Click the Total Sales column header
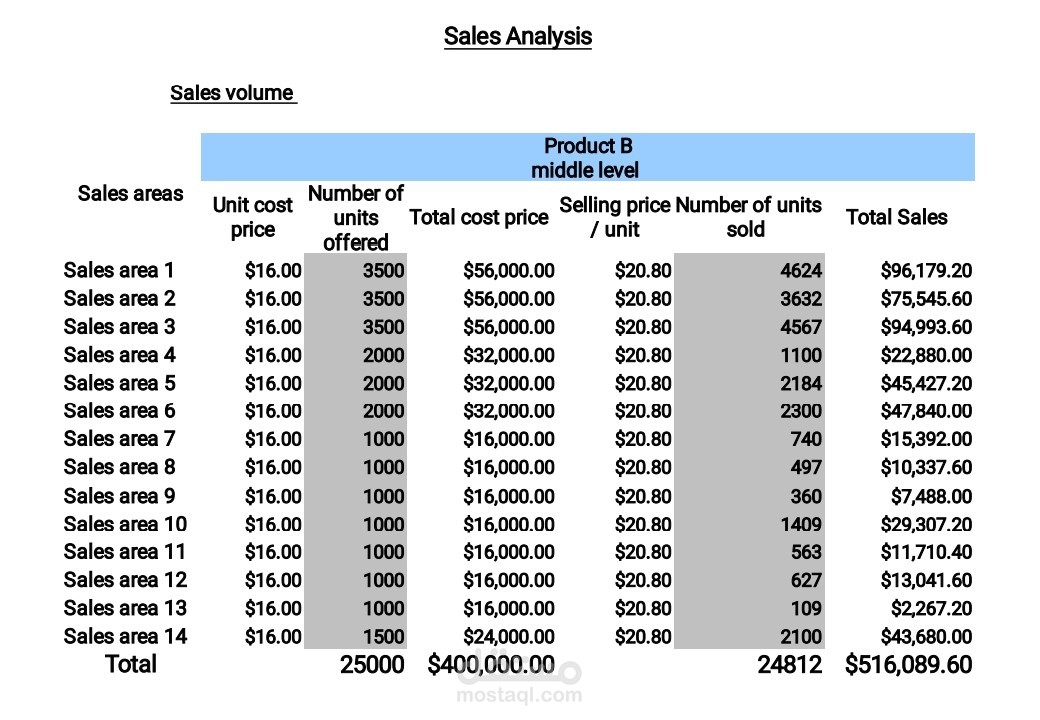1040x720 pixels. click(x=897, y=217)
